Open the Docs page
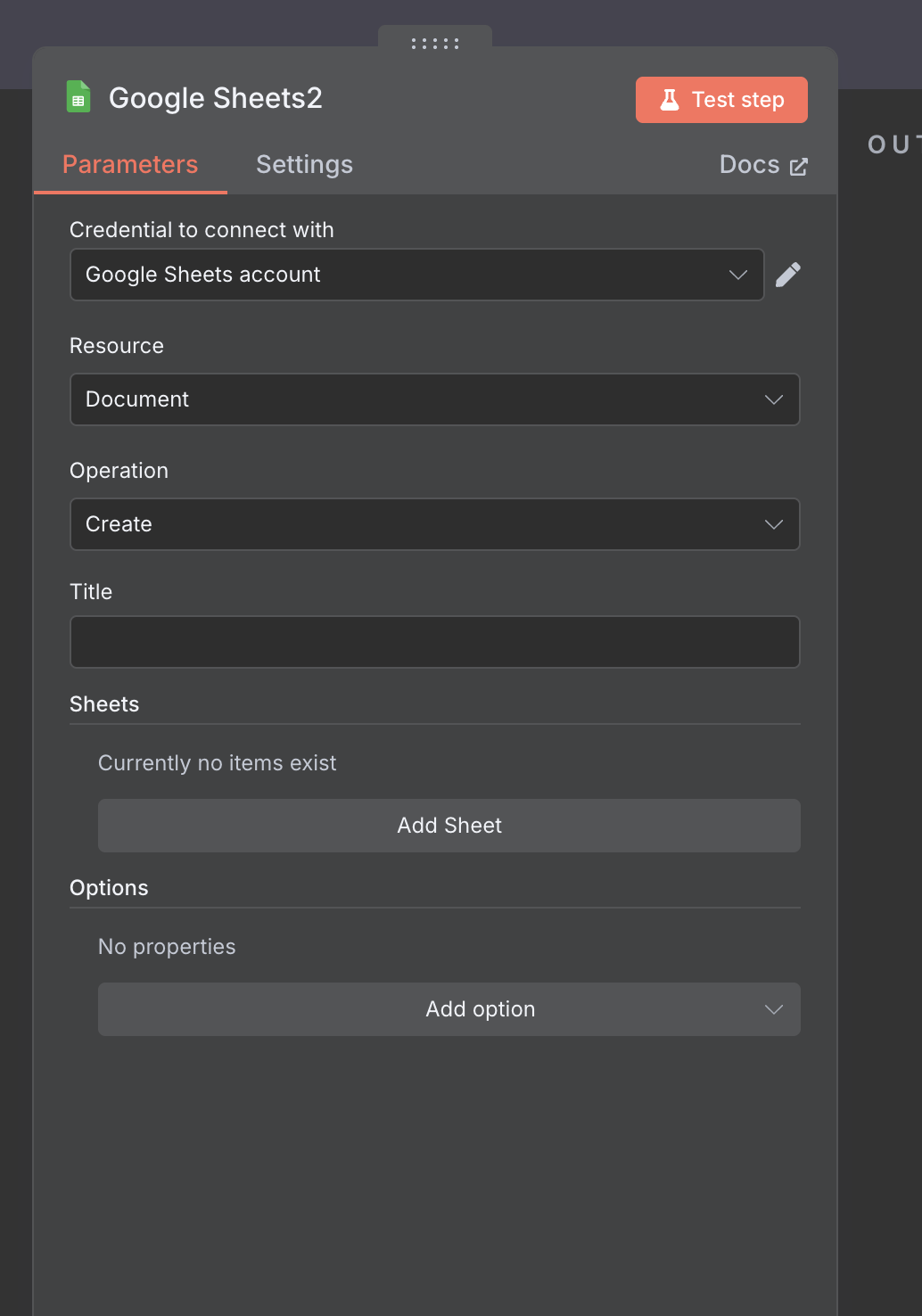This screenshot has height=1316, width=922. (749, 164)
